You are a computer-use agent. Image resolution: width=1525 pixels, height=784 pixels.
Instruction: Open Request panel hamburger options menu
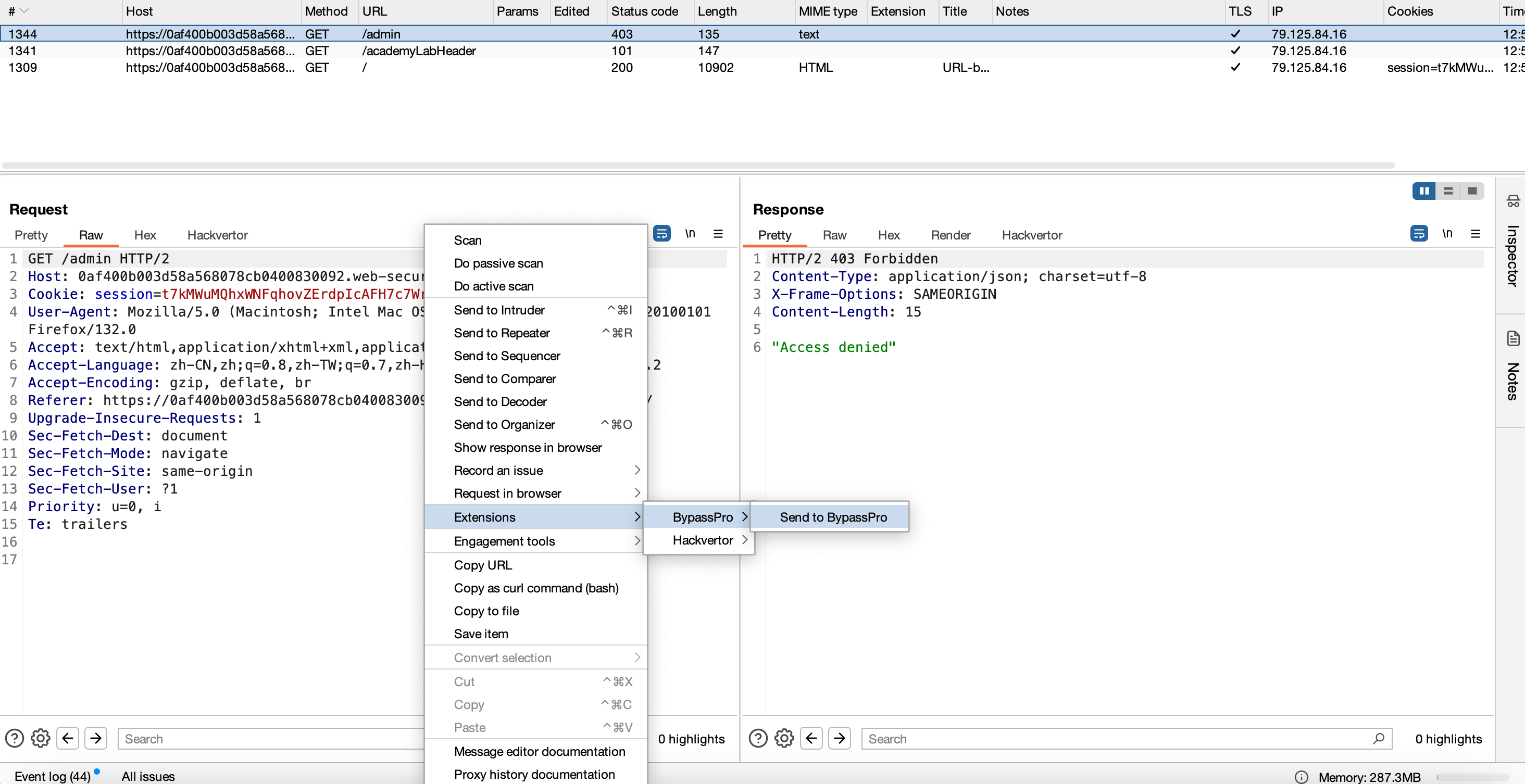coord(718,234)
